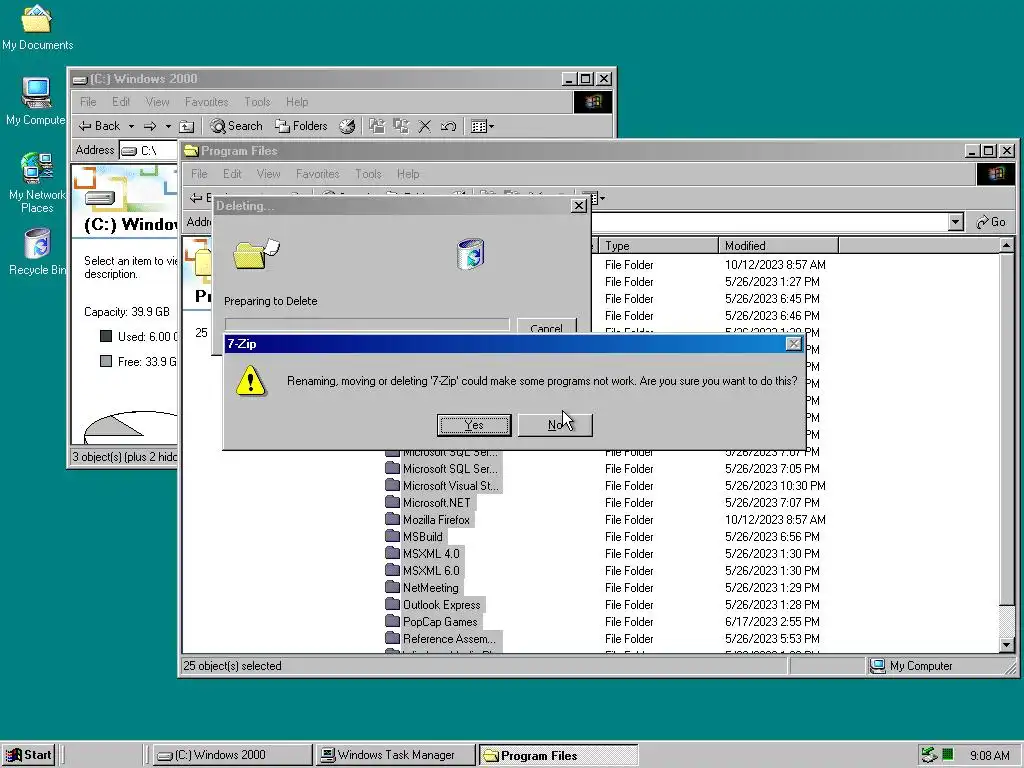
Task: Click the Preparing to Delete progress bar
Action: (367, 325)
